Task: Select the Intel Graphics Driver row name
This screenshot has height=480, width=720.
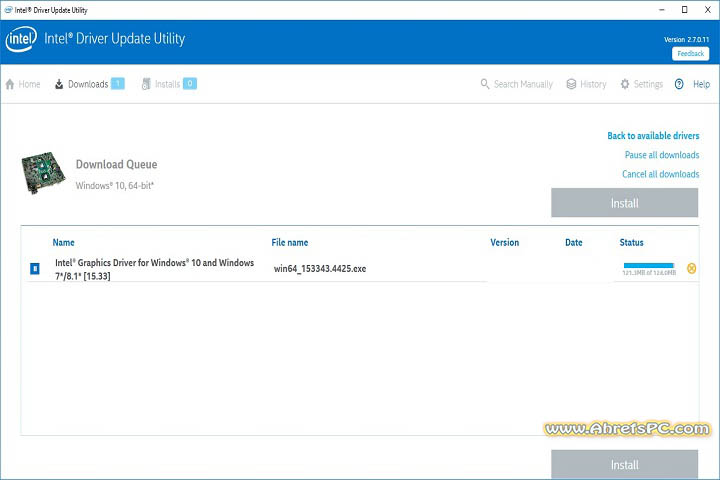Action: point(154,269)
